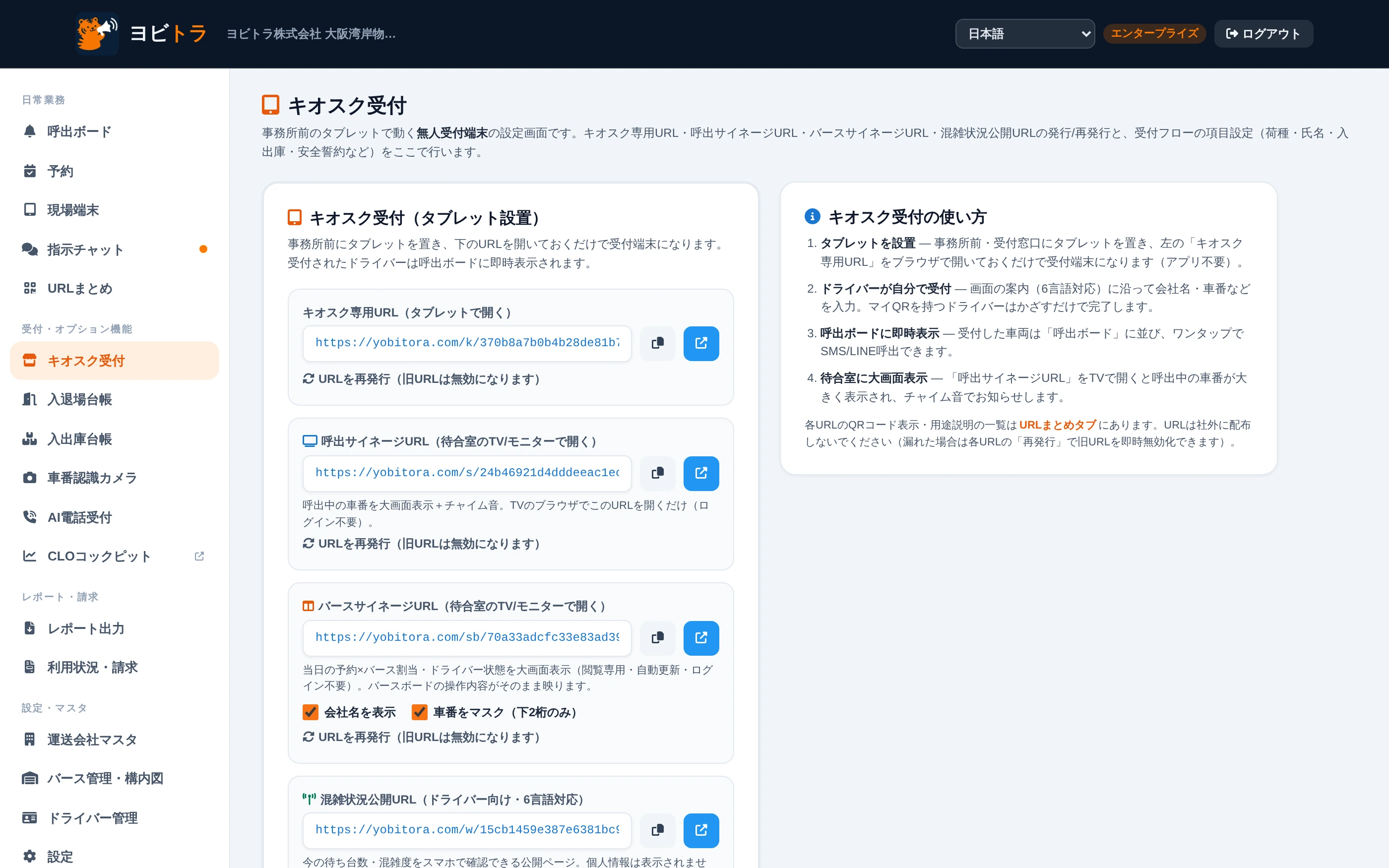The height and width of the screenshot is (868, 1389).
Task: Click the エンタープライズ plan badge
Action: [1154, 33]
